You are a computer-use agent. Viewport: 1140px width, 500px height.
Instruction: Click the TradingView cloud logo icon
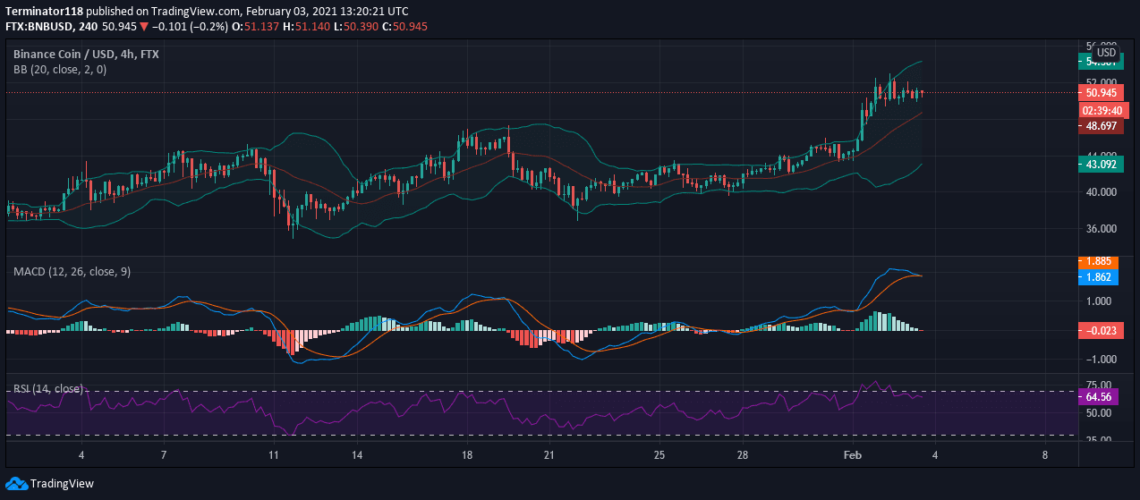click(16, 483)
